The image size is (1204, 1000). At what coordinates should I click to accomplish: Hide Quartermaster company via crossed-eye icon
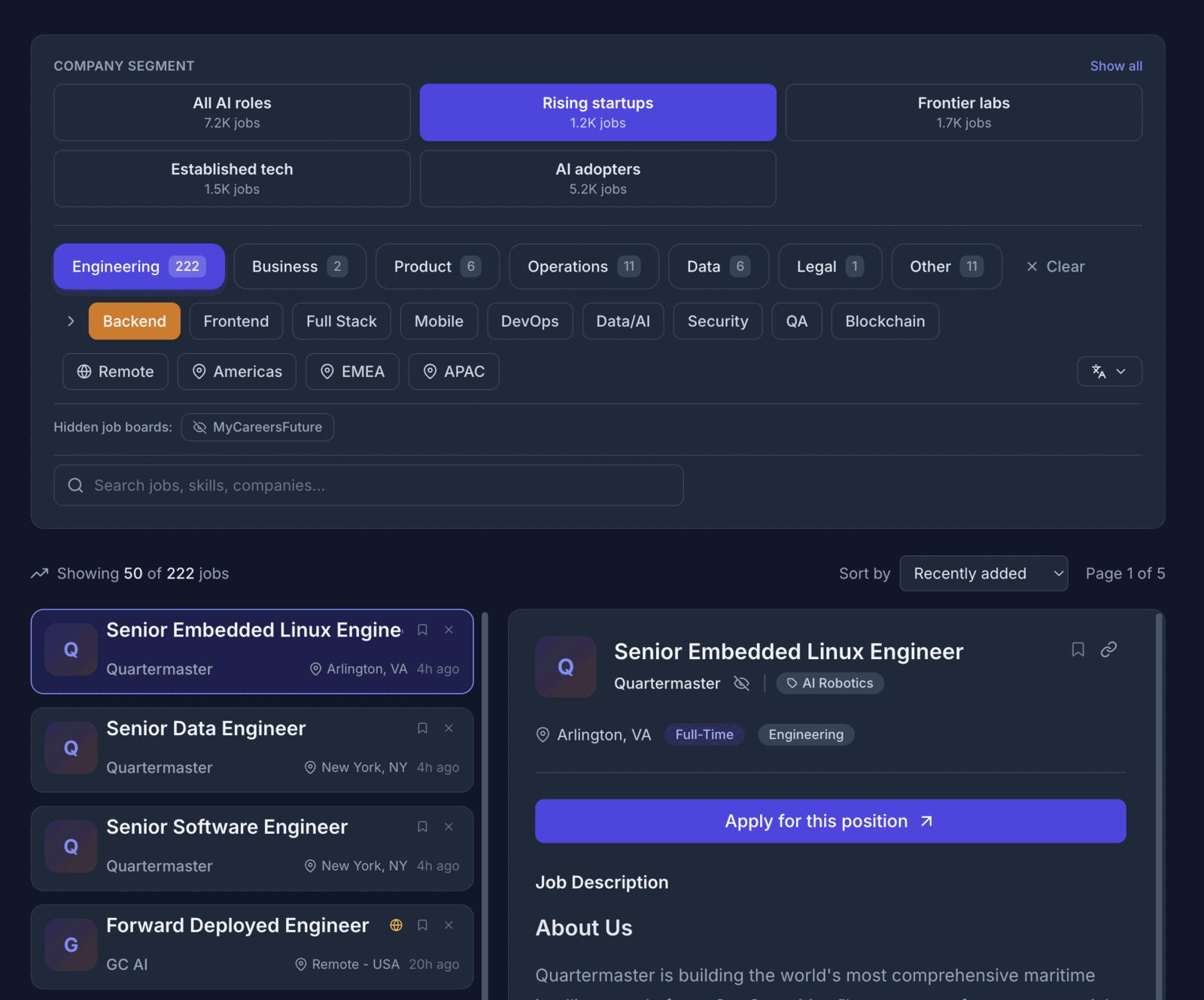741,683
